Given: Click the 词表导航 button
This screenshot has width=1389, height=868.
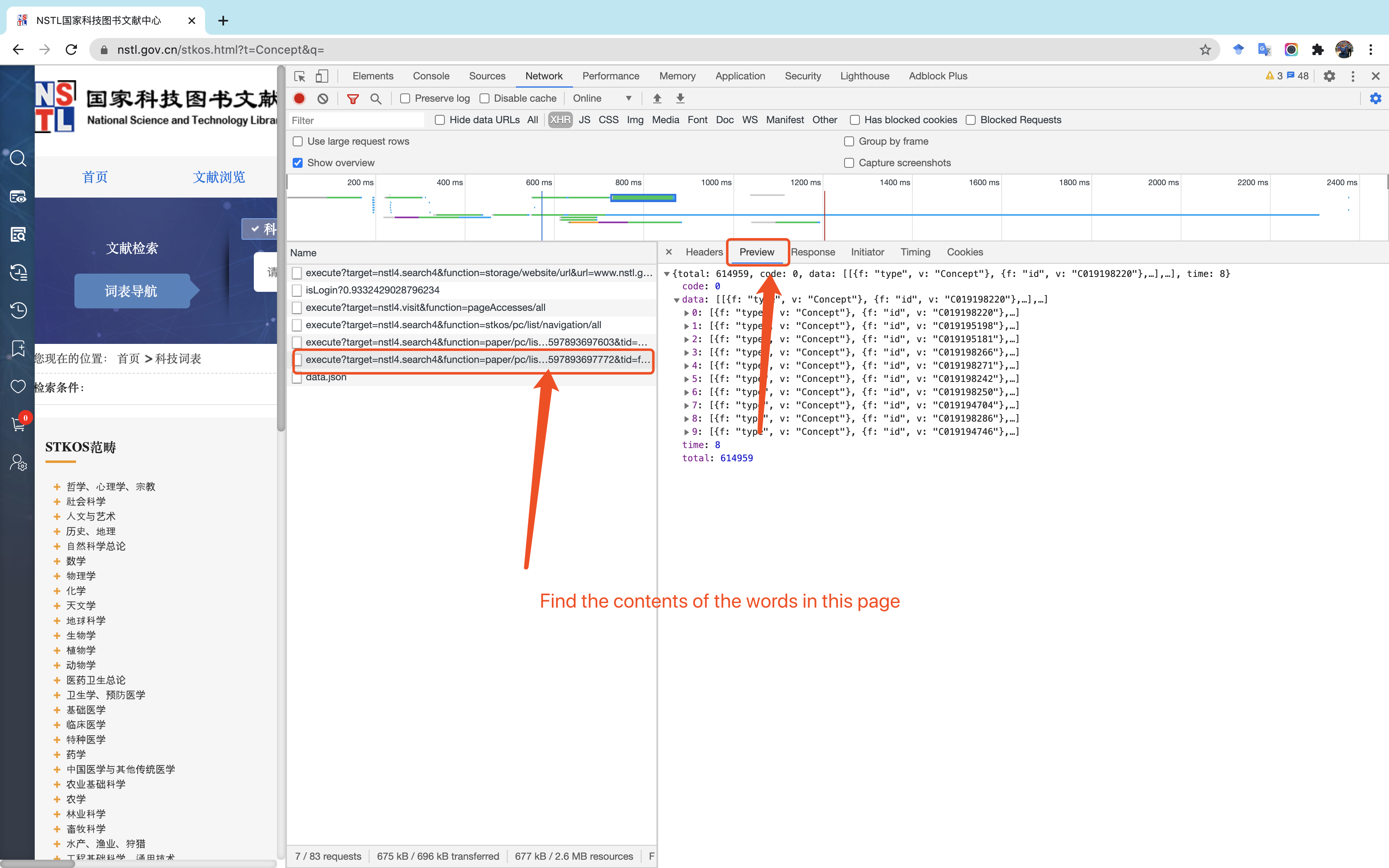Looking at the screenshot, I should click(131, 291).
